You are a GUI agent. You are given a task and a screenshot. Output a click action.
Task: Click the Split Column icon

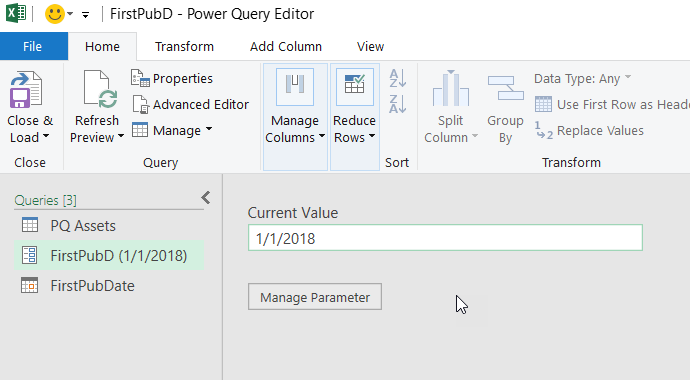pos(451,88)
